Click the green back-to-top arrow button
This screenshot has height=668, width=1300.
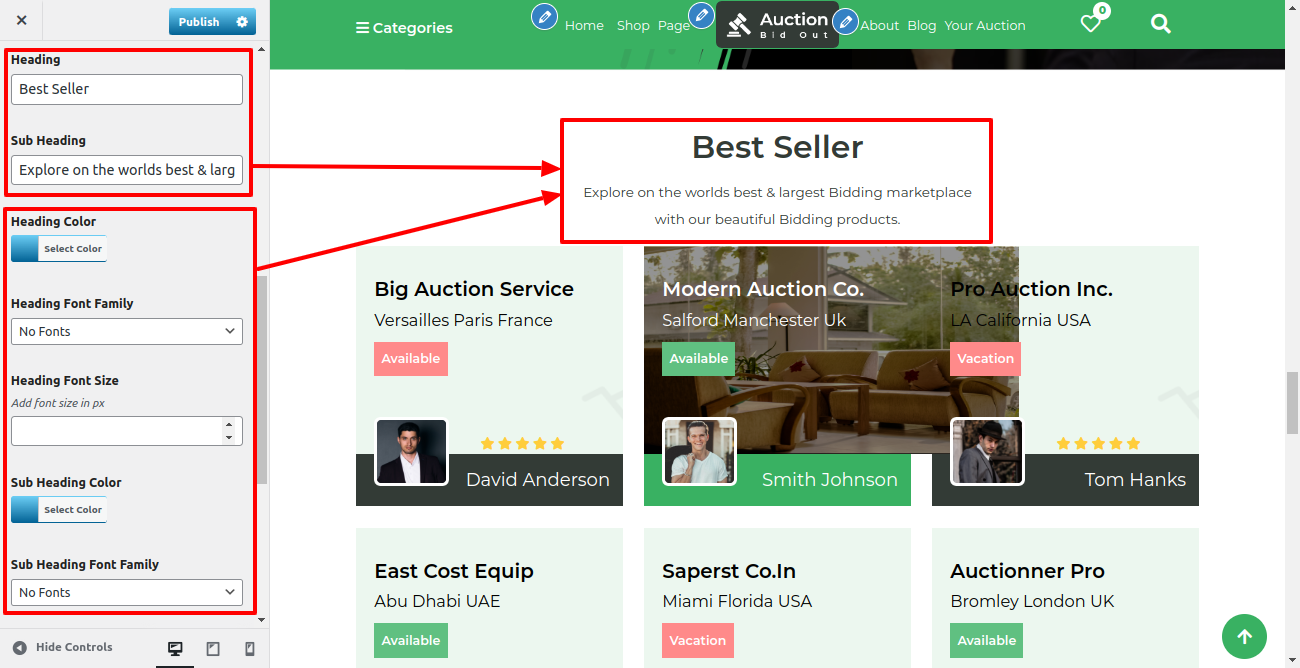point(1244,636)
